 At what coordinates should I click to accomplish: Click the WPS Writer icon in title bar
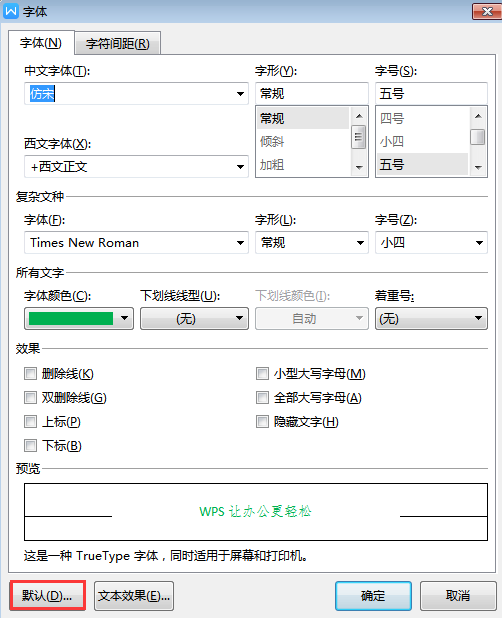coord(11,11)
